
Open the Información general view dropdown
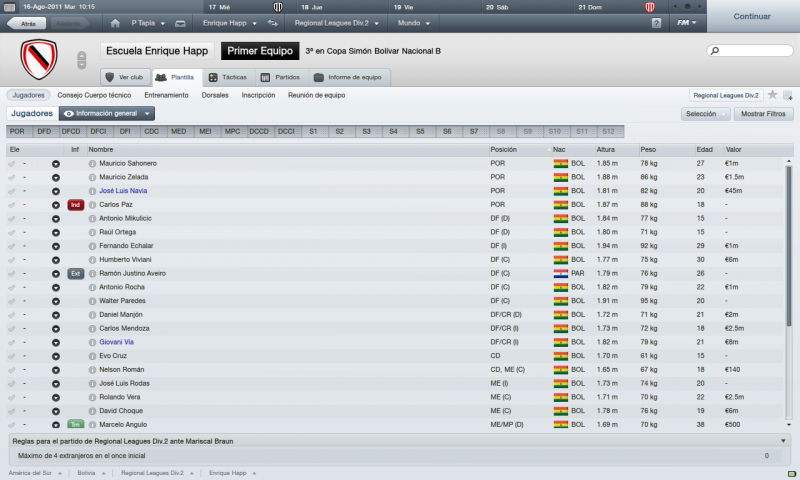(x=107, y=114)
